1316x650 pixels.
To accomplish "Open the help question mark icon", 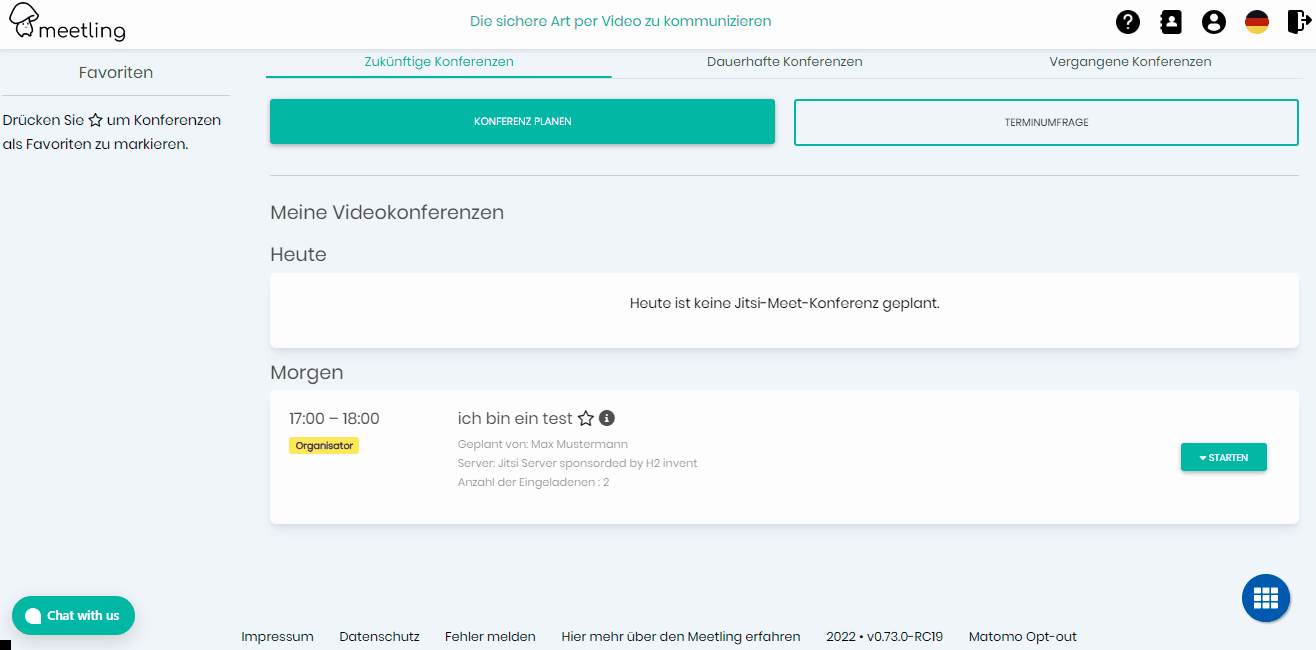I will click(1127, 21).
